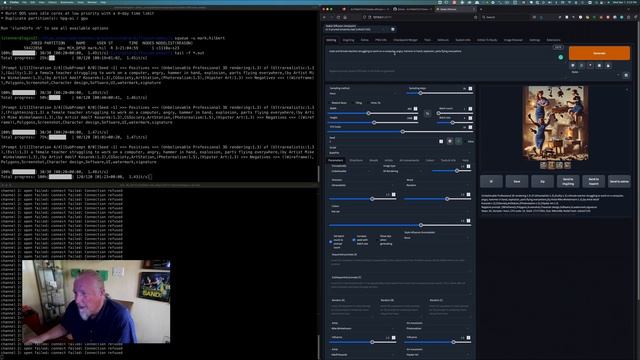Image resolution: width=640 pixels, height=360 pixels.
Task: Open the Script dropdown
Action: click(400, 153)
